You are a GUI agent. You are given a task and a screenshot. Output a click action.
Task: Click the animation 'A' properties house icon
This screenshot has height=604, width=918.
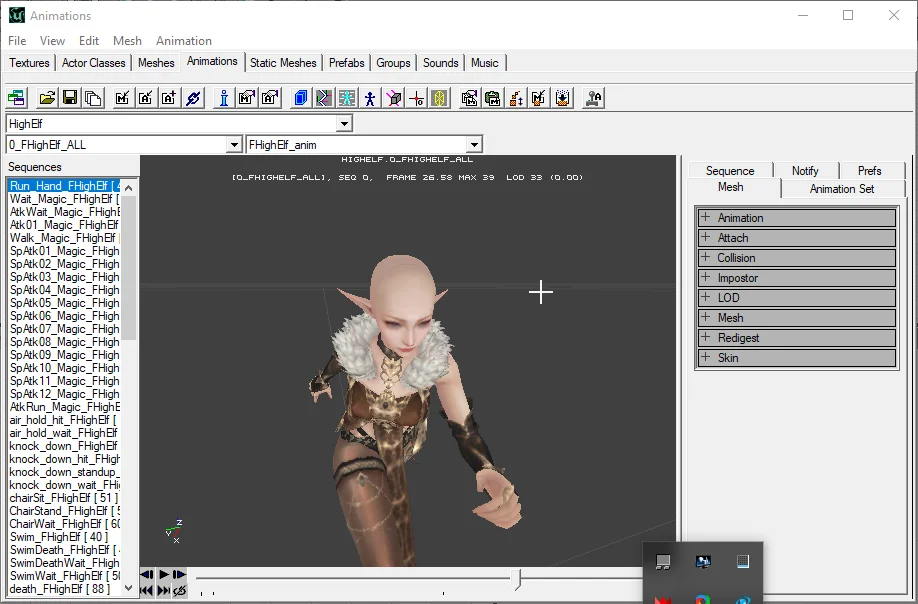(270, 98)
